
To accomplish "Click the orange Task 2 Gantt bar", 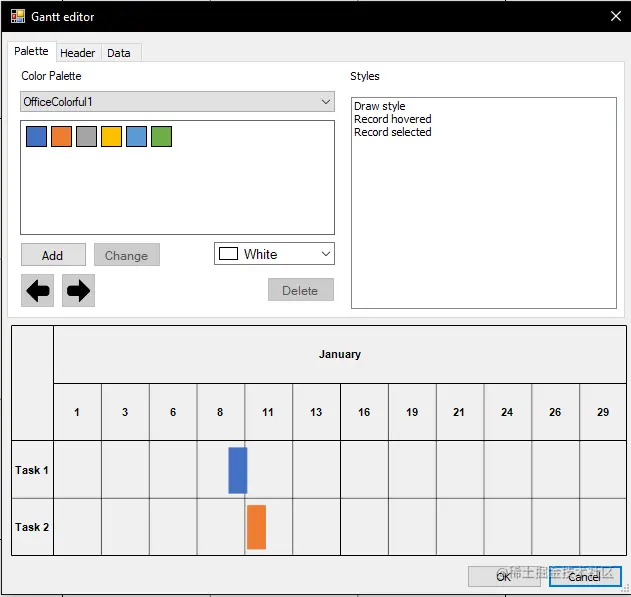I will (x=256, y=527).
